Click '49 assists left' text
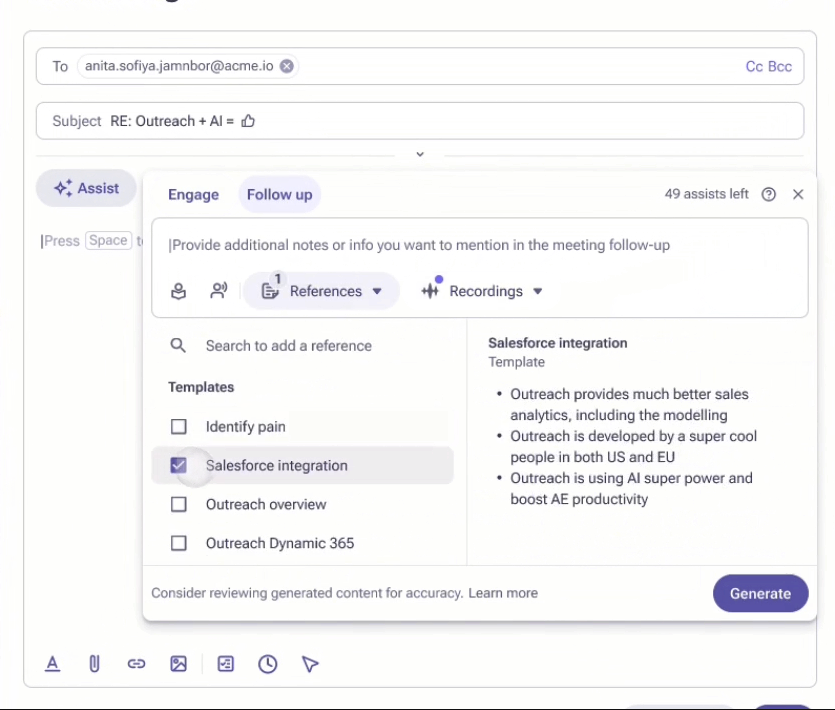 click(706, 194)
